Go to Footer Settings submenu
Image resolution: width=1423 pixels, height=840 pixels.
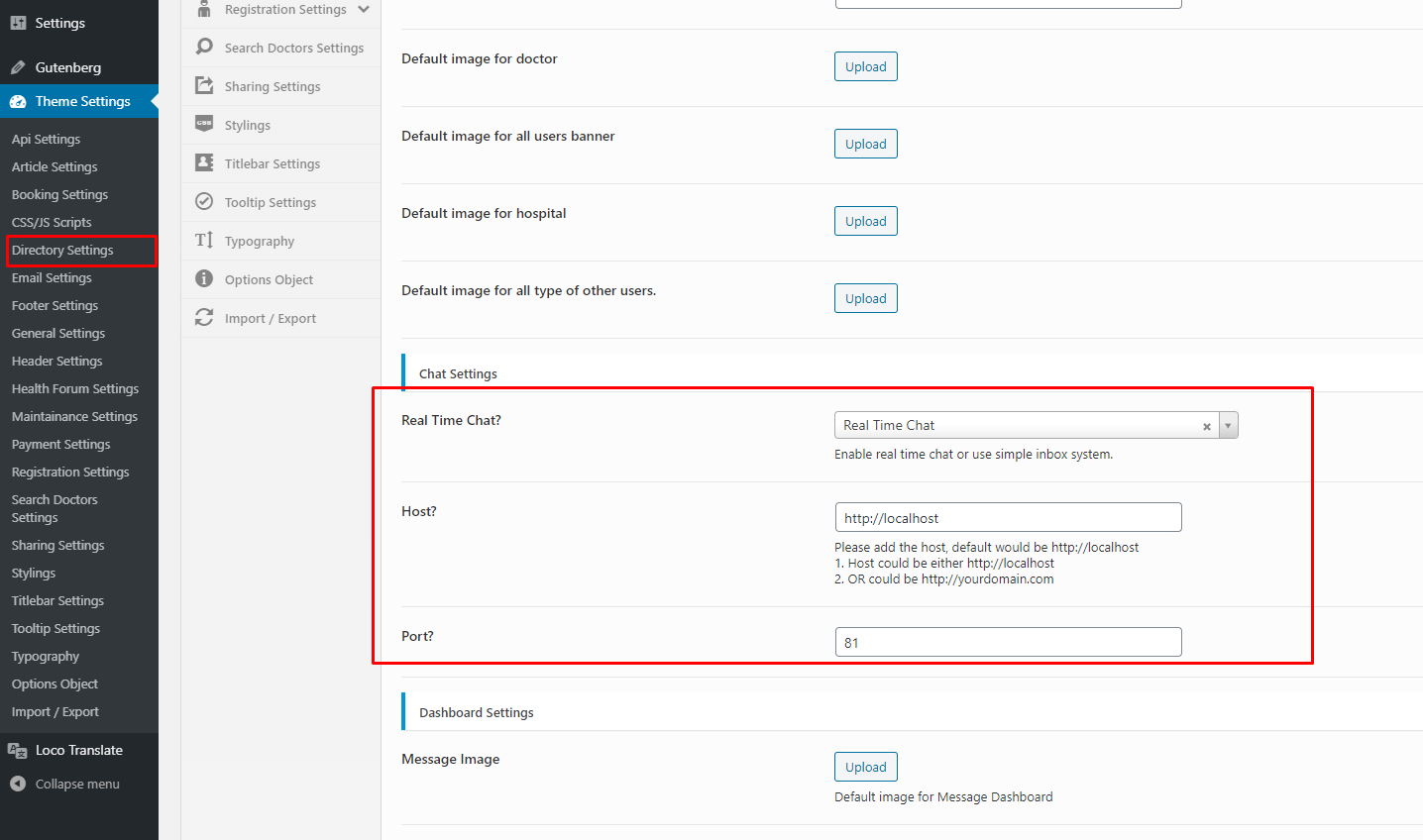[x=55, y=305]
